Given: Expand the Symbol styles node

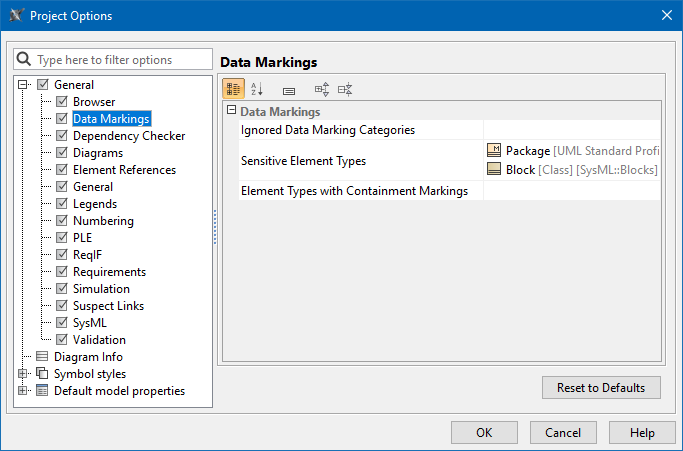Looking at the screenshot, I should coord(23,374).
